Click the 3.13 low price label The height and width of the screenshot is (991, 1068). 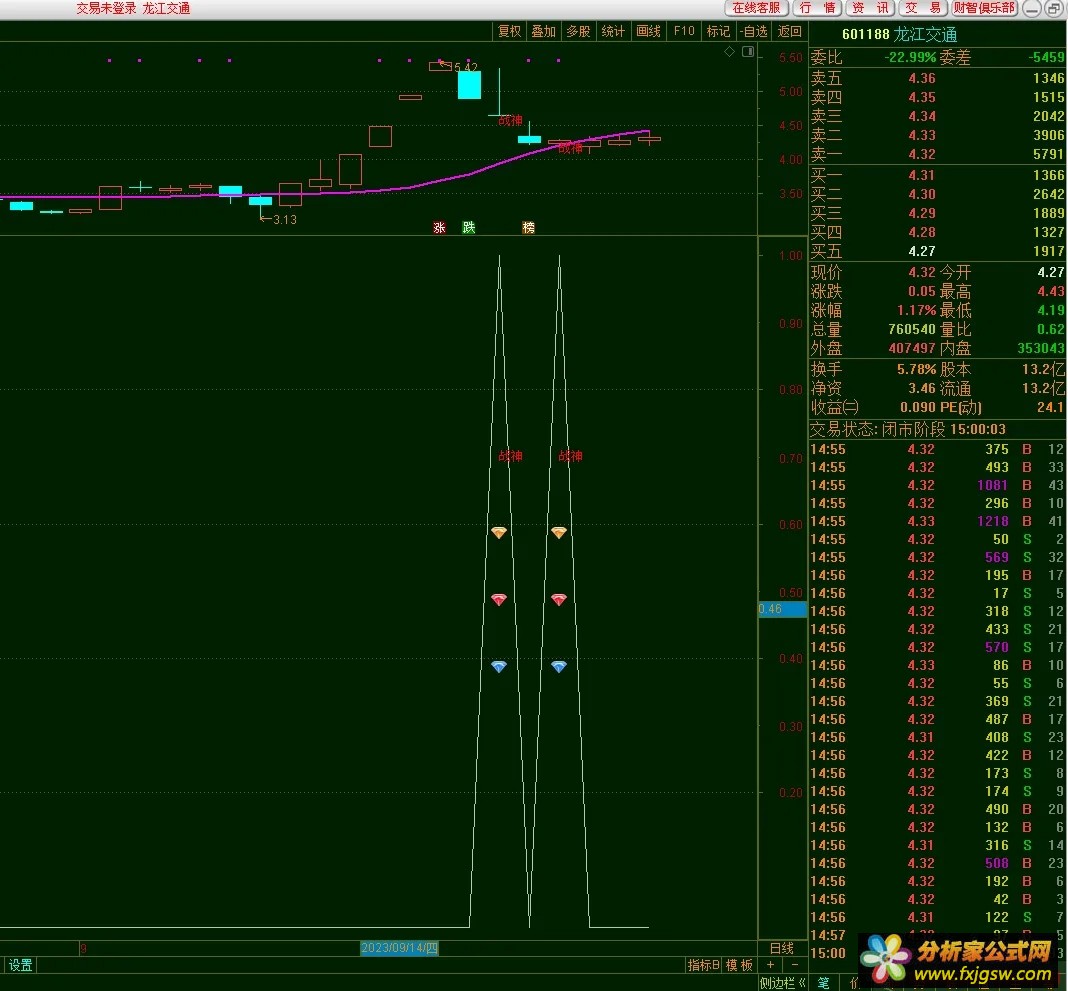pyautogui.click(x=285, y=219)
